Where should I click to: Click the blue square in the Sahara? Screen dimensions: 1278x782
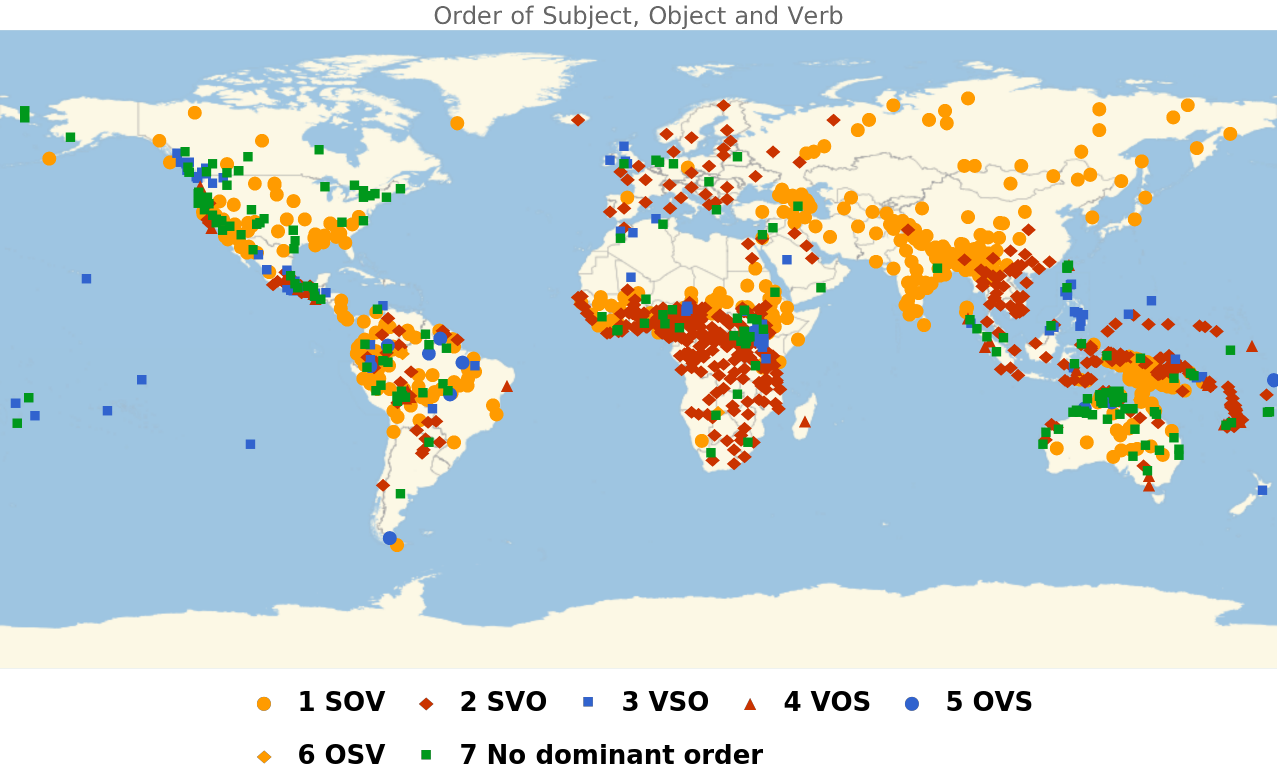[631, 278]
